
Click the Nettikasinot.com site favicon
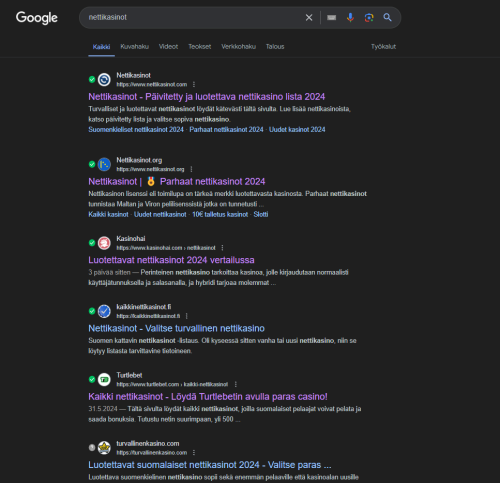click(104, 80)
